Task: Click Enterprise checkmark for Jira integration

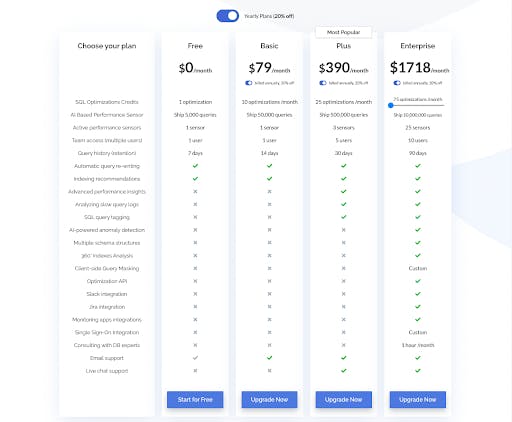Action: point(418,307)
